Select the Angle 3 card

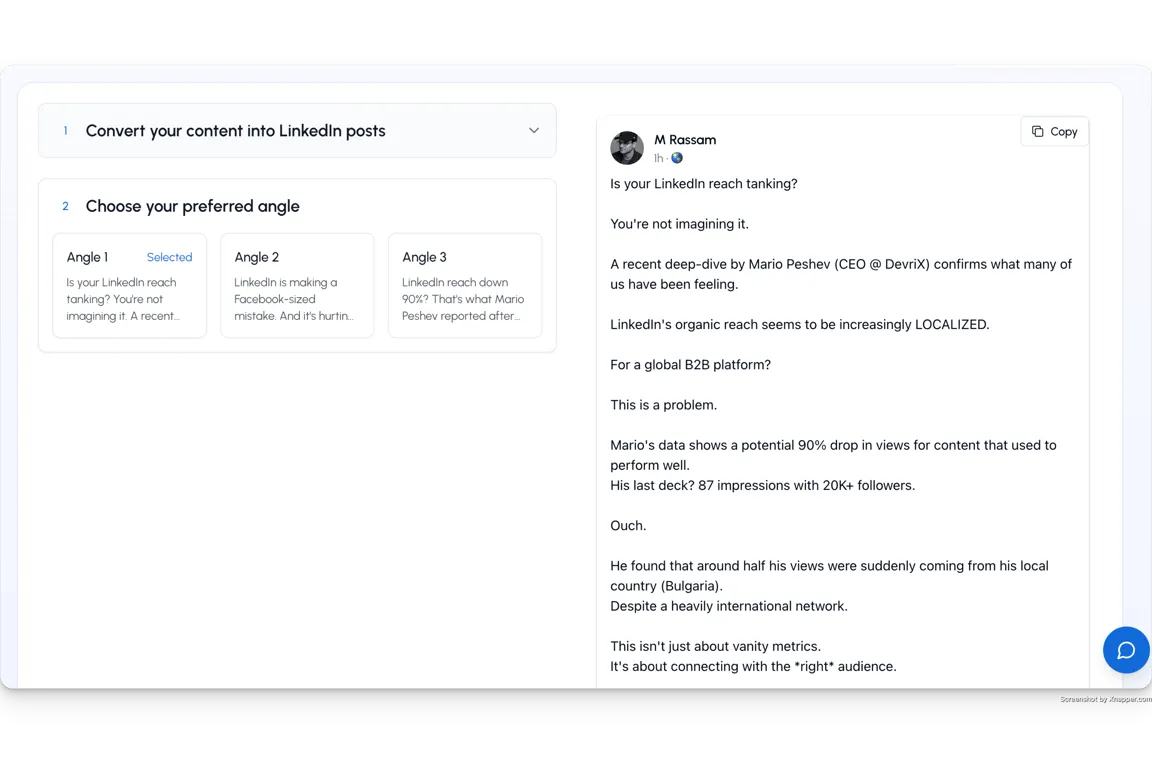point(465,286)
